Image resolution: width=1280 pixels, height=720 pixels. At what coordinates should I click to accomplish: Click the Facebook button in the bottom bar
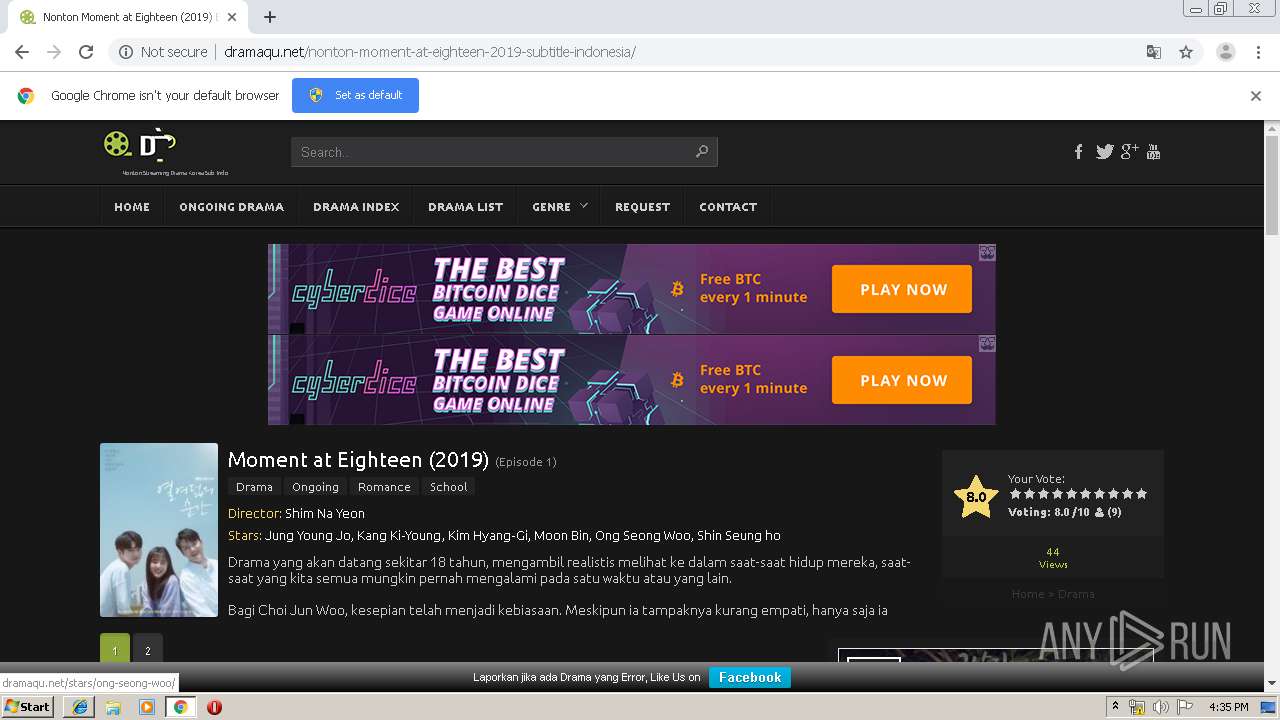750,677
